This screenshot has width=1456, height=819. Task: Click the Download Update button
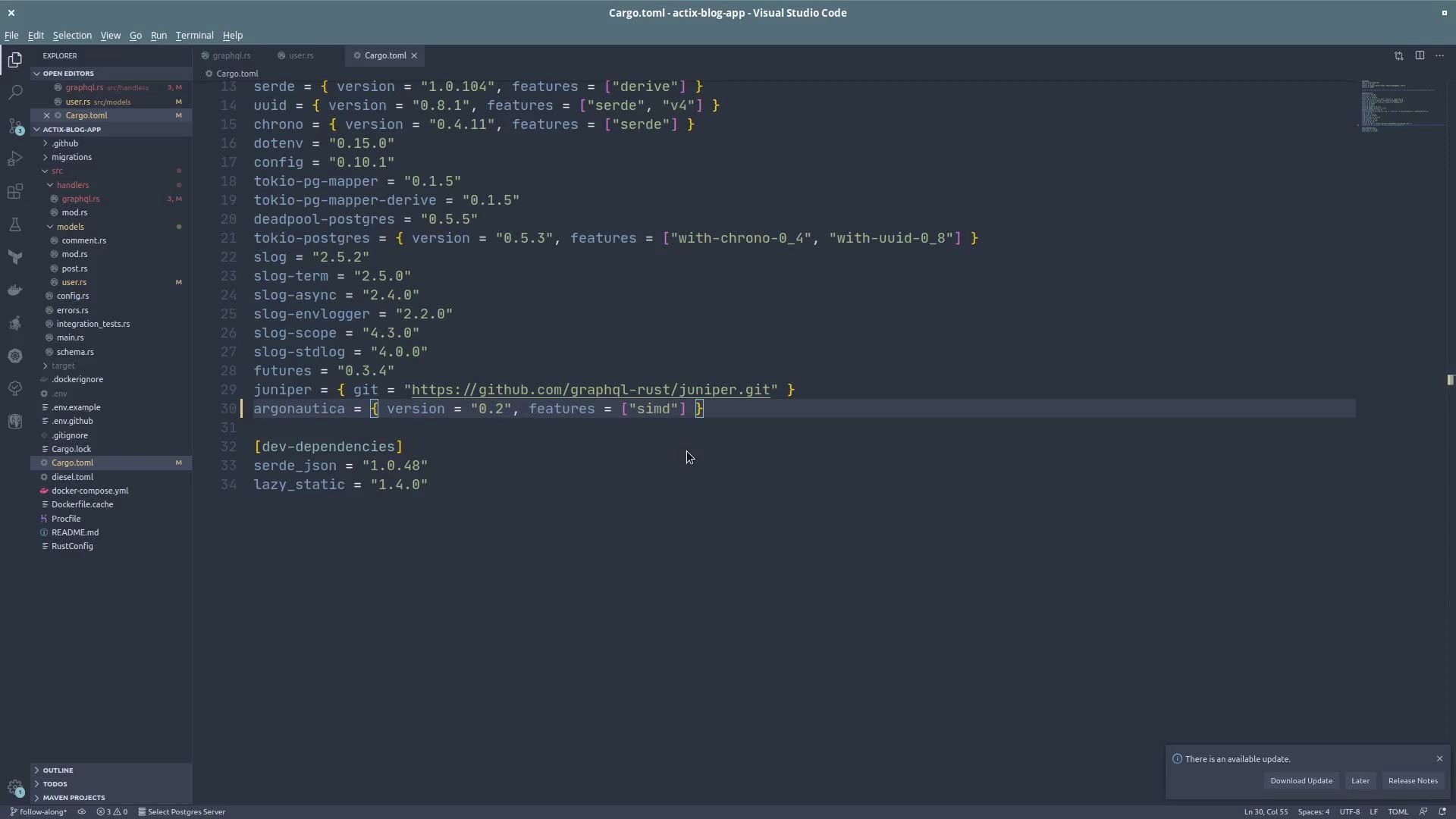(1301, 780)
